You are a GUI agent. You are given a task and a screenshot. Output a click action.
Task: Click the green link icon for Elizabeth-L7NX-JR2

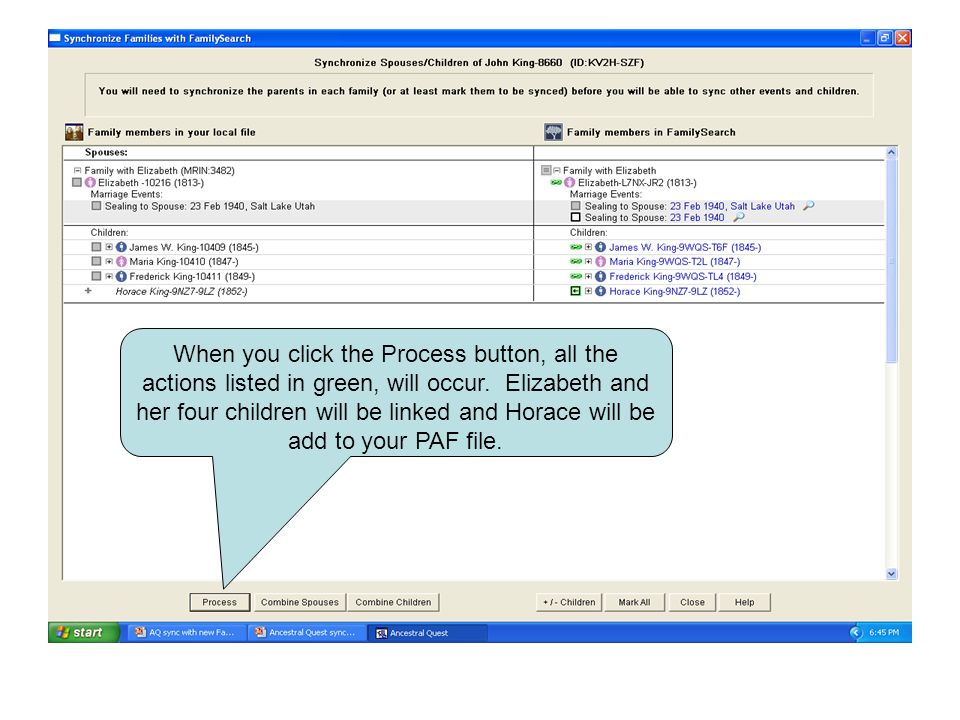point(556,182)
